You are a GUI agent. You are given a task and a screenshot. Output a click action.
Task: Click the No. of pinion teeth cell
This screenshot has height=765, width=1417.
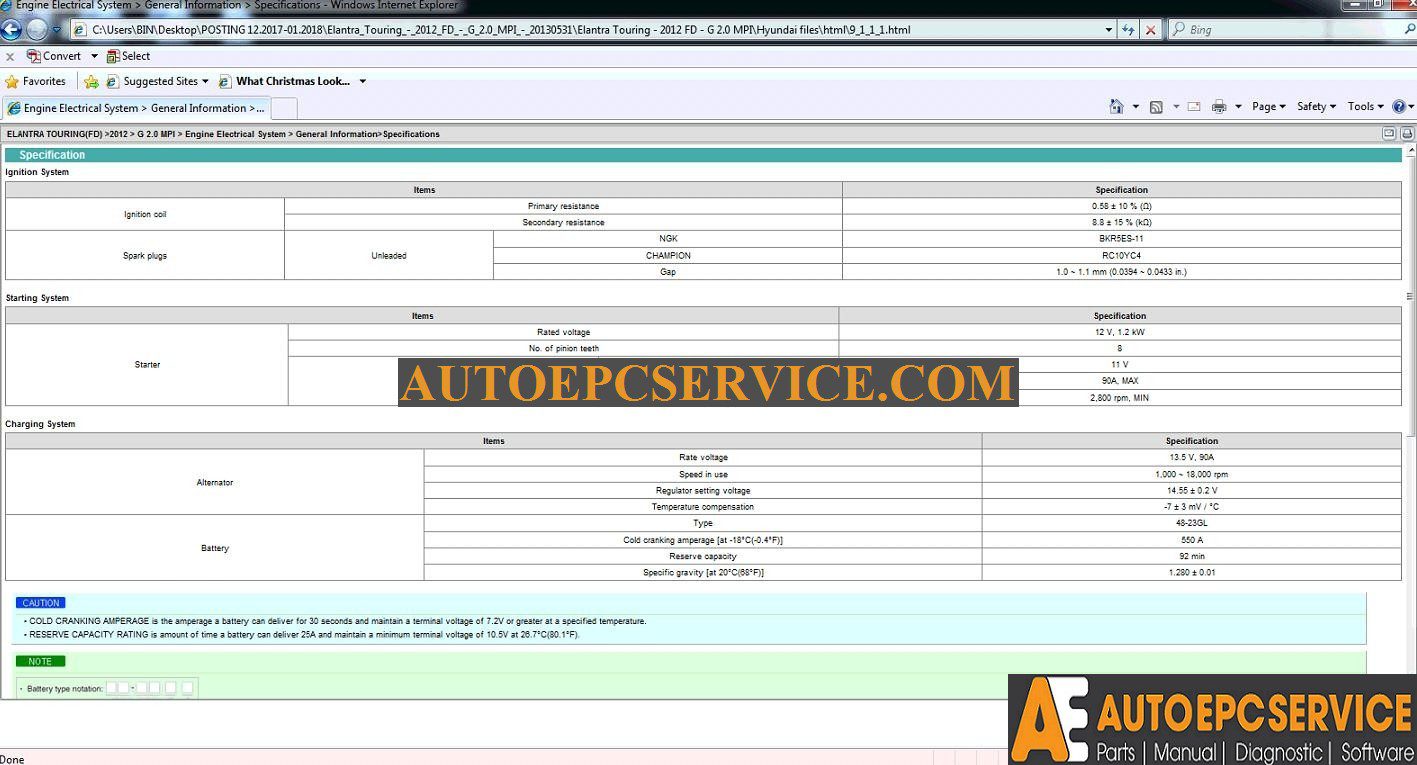[x=563, y=348]
